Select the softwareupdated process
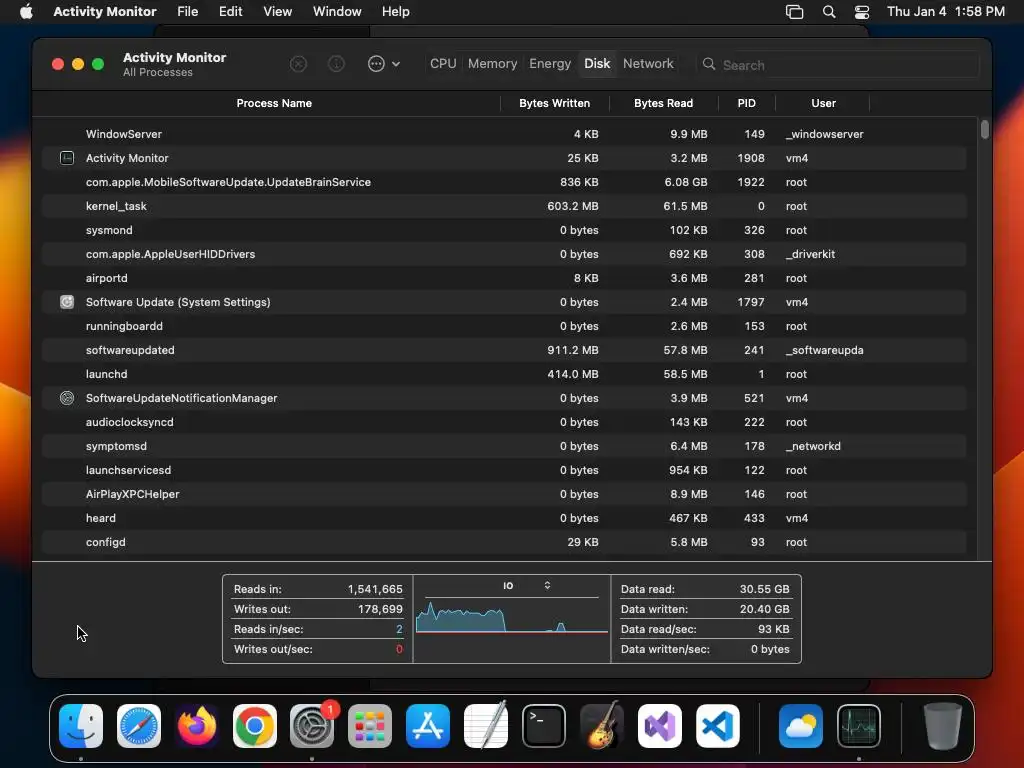 (x=504, y=350)
